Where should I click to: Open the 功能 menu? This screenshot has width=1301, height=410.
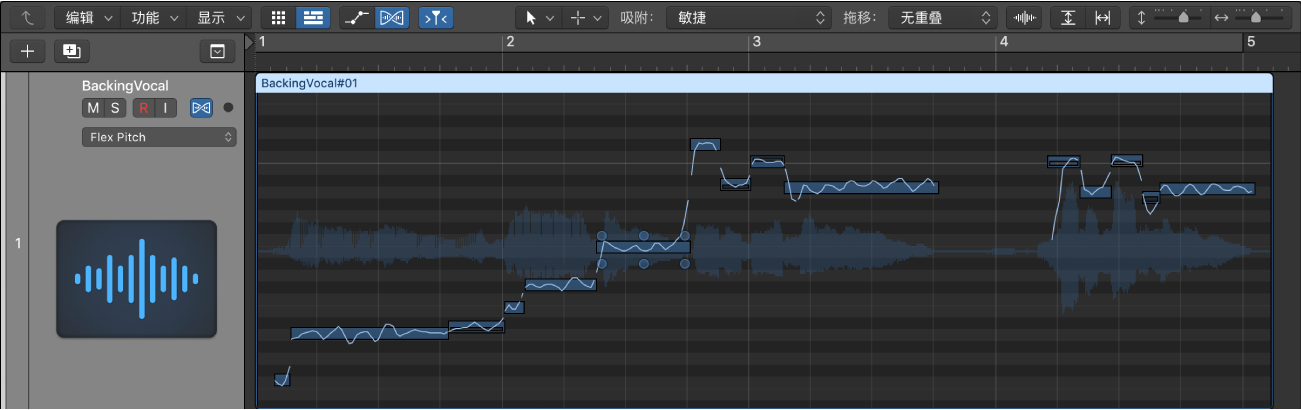(153, 17)
